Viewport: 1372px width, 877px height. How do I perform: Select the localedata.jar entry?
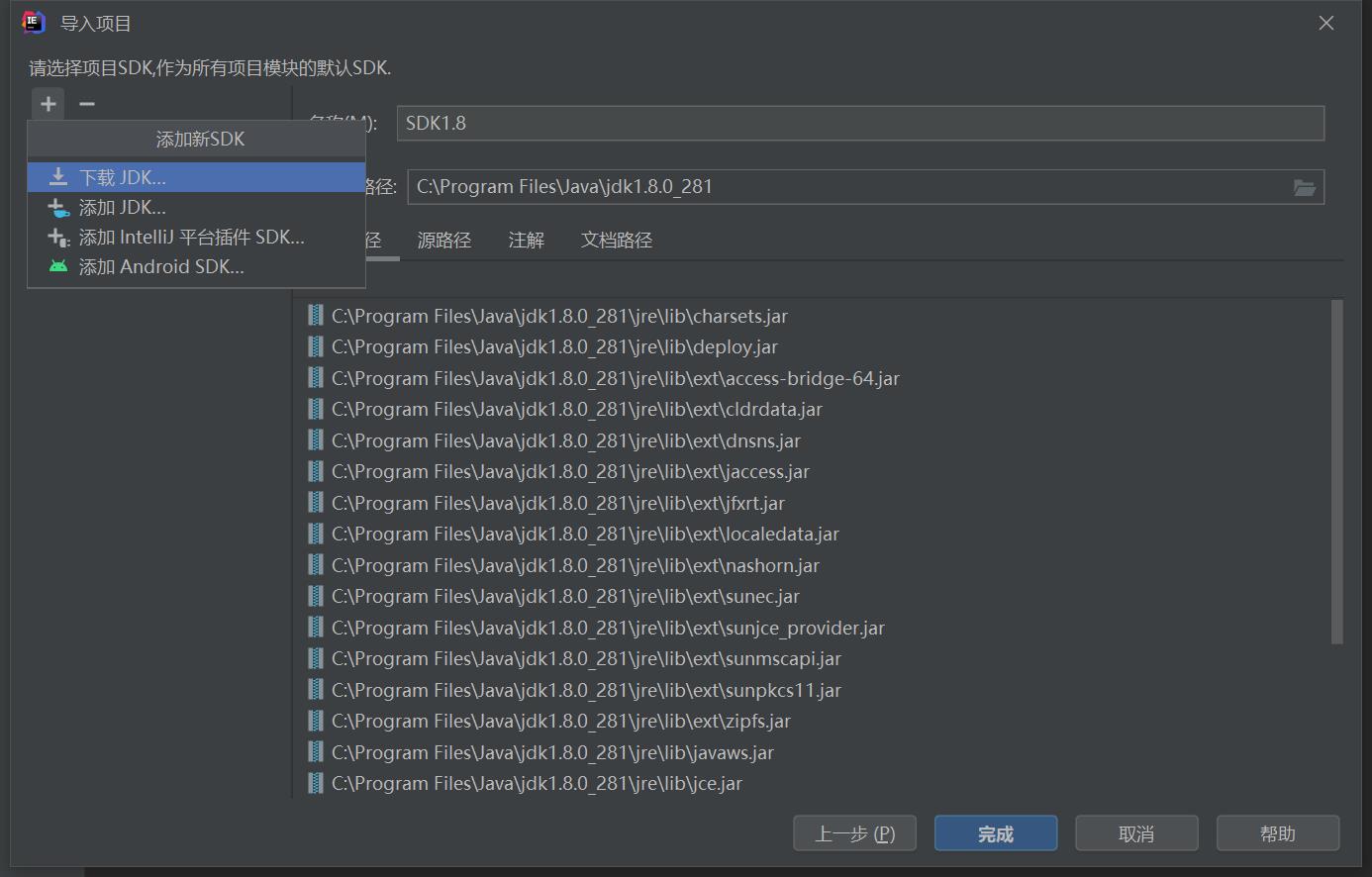coord(585,534)
